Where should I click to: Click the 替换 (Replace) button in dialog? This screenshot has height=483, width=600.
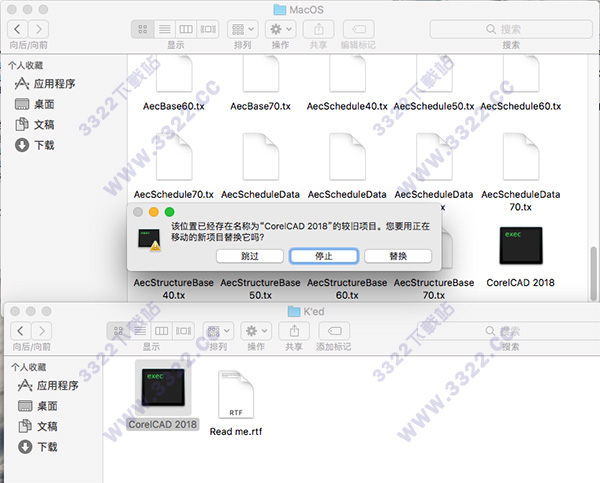coord(398,256)
